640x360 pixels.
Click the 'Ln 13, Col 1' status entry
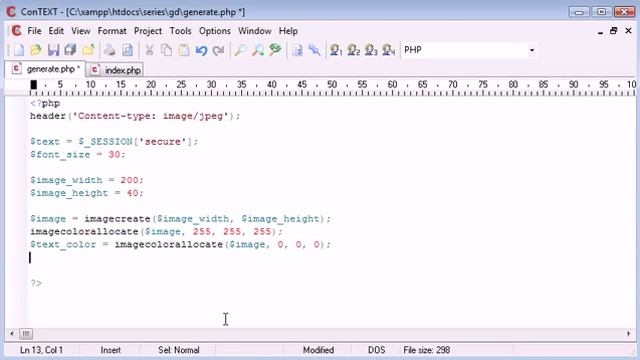[x=41, y=350]
